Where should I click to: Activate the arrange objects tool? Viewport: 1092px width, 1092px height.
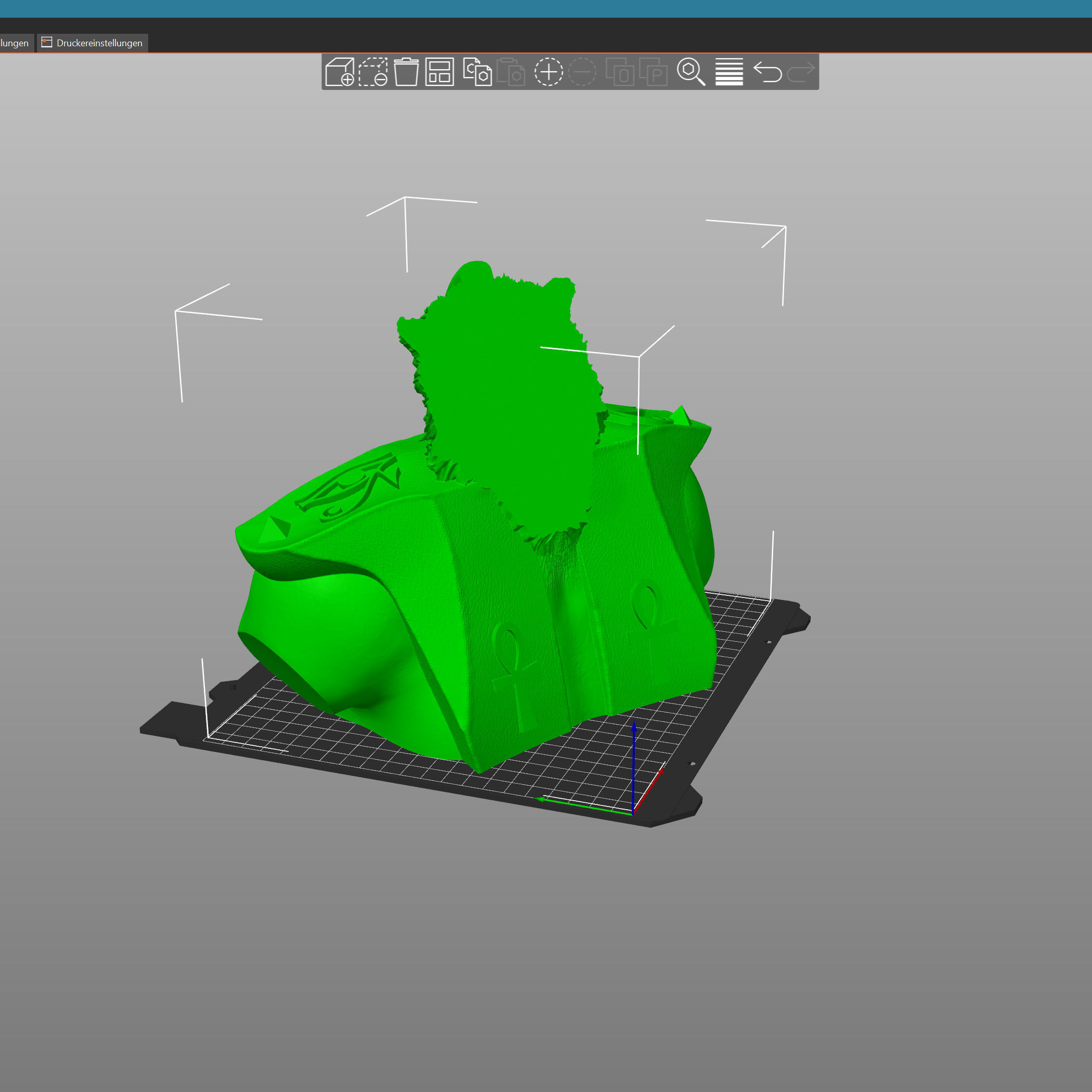point(441,72)
